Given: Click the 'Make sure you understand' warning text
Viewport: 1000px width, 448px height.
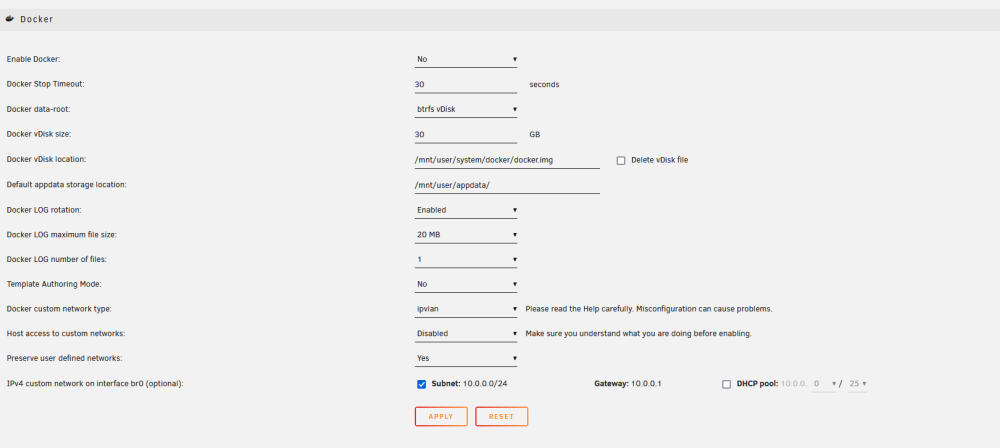Looking at the screenshot, I should 638,334.
